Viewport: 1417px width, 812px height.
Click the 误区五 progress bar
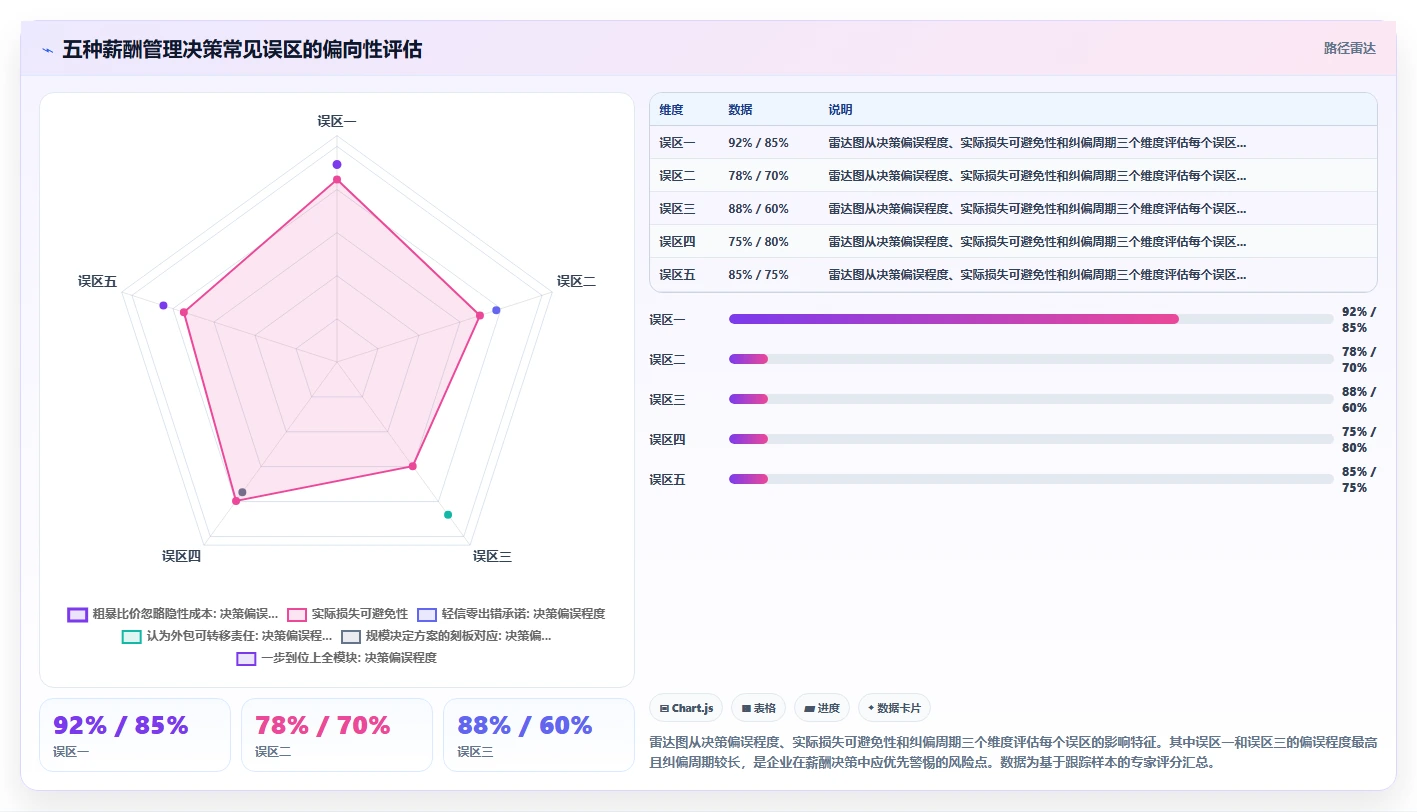[x=1031, y=479]
